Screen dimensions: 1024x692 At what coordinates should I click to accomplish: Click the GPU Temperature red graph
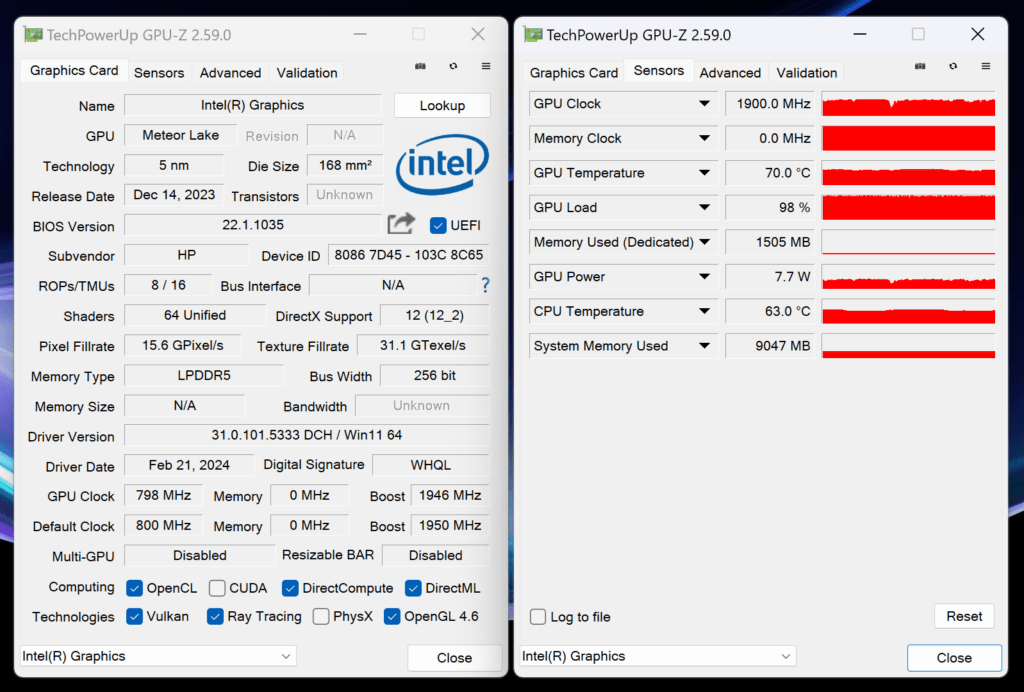908,173
